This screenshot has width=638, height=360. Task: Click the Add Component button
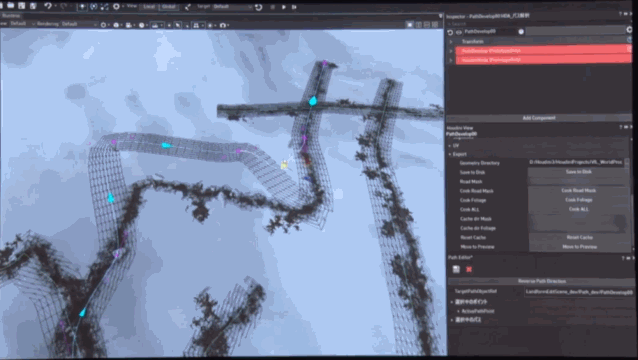point(539,118)
